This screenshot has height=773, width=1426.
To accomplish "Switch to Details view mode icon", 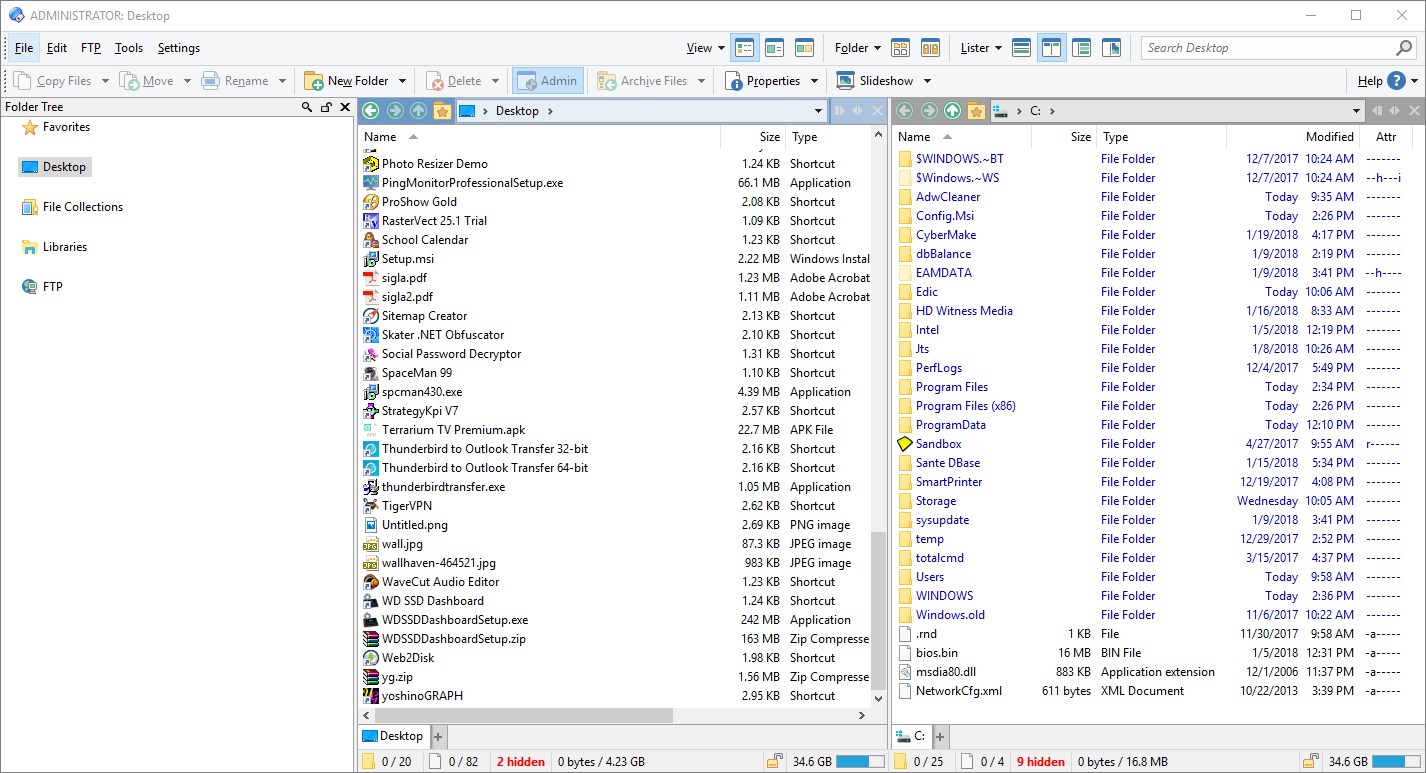I will tap(745, 48).
